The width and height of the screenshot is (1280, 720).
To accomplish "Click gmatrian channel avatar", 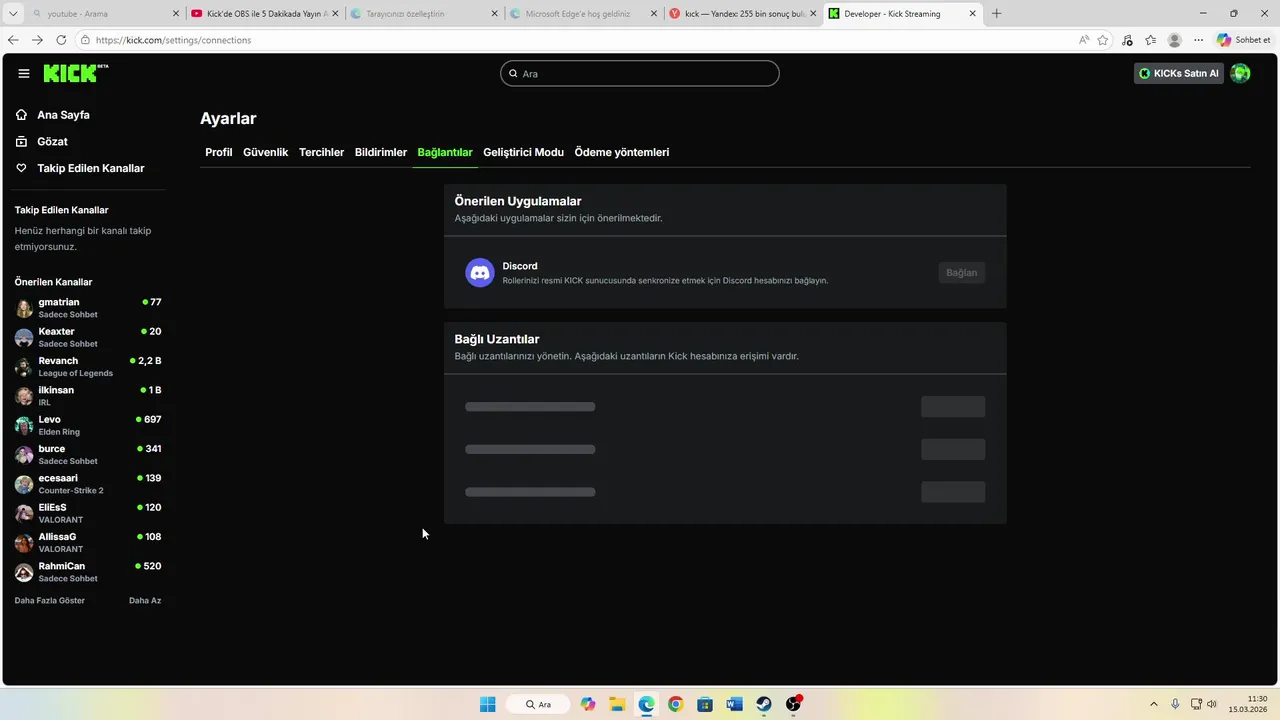I will pos(24,308).
